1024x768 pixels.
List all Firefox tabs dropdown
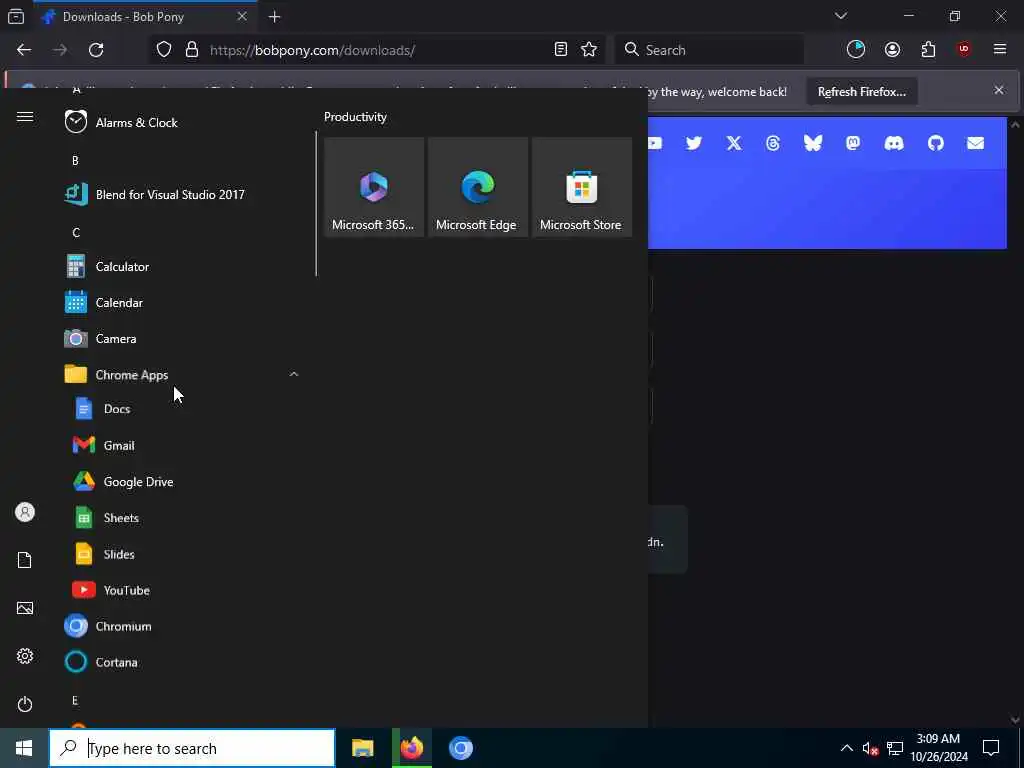pyautogui.click(x=841, y=16)
